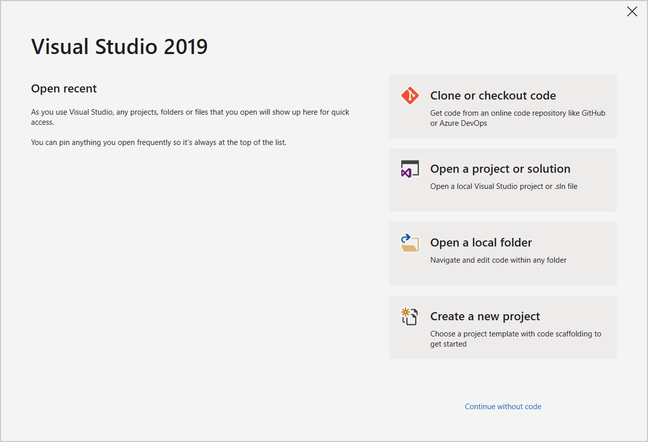Click 'You can pin anything you open' text
648x442 pixels.
pos(159,143)
